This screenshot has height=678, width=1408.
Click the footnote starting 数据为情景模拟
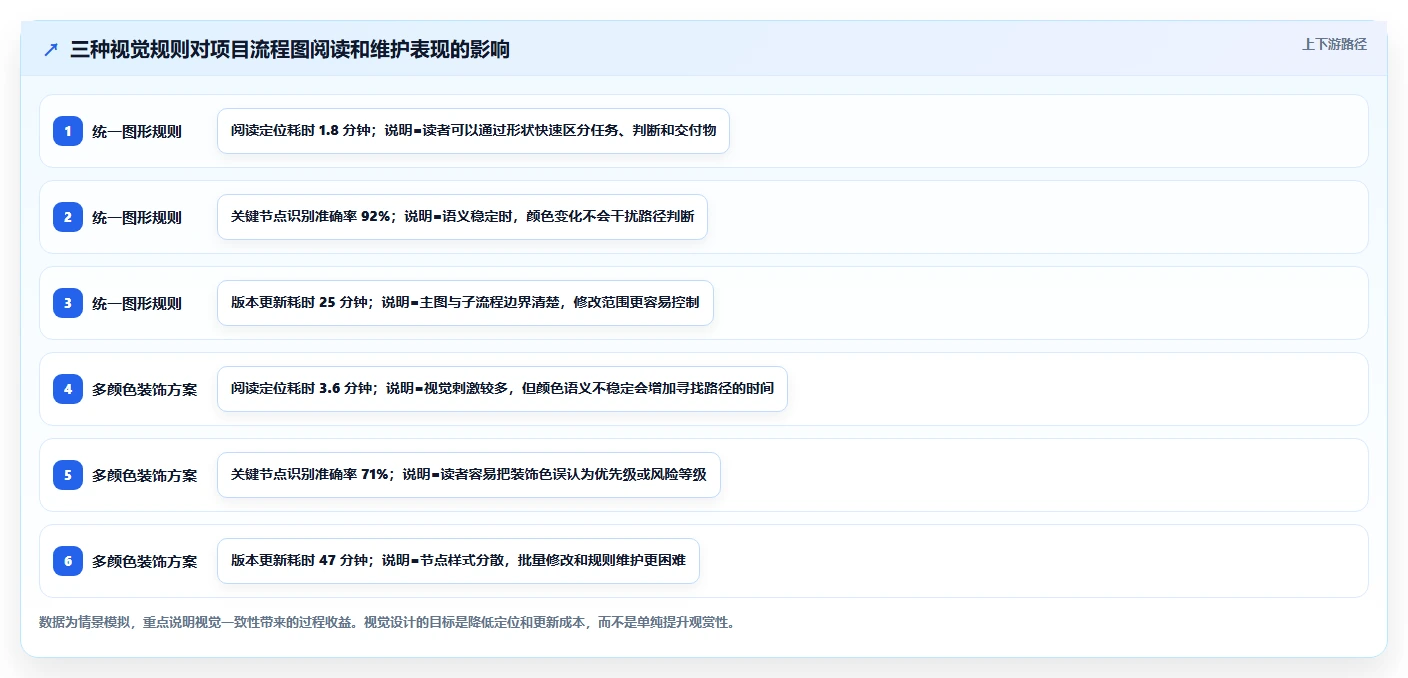[388, 622]
